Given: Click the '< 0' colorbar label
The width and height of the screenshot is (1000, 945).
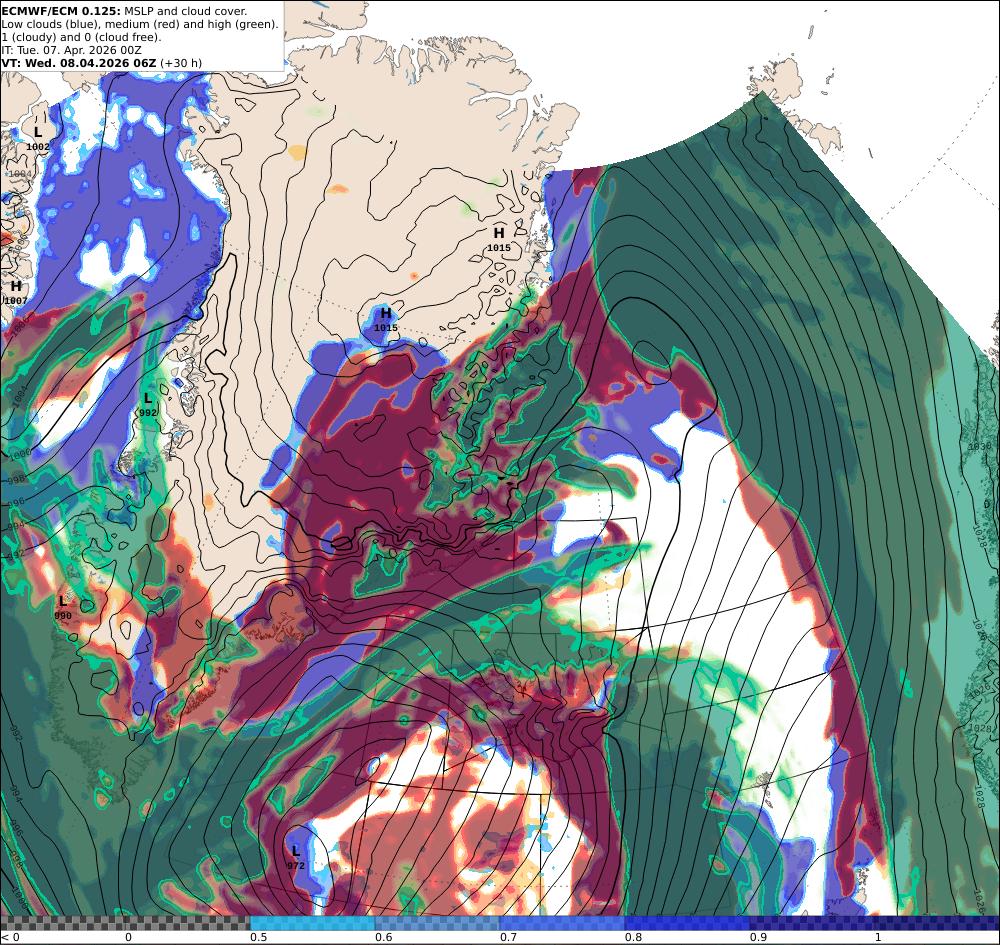Looking at the screenshot, I should pyautogui.click(x=10, y=937).
